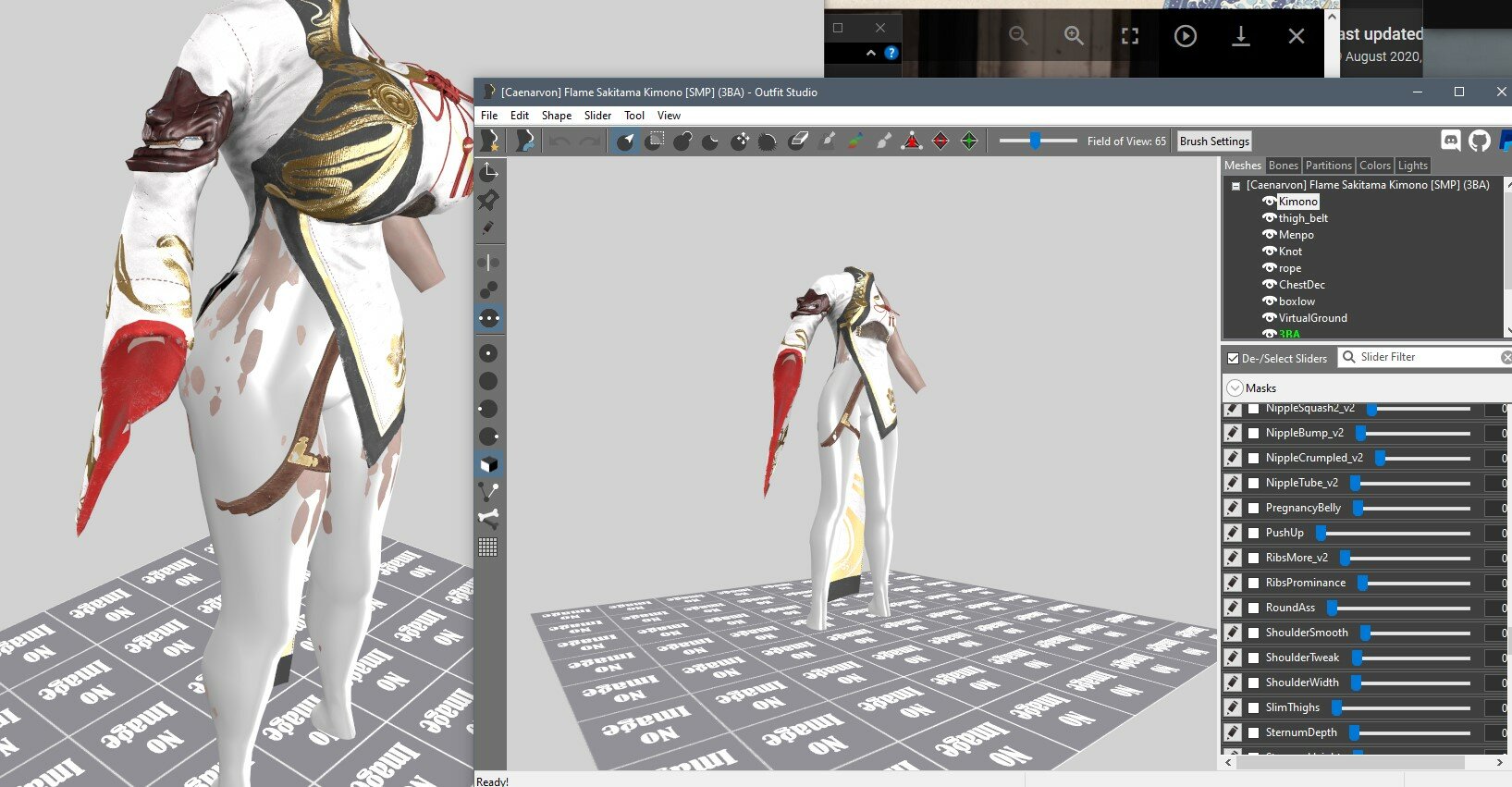Click the edit pencil for ShoulderSmooth
Screen dimensions: 1512x787
click(1233, 633)
